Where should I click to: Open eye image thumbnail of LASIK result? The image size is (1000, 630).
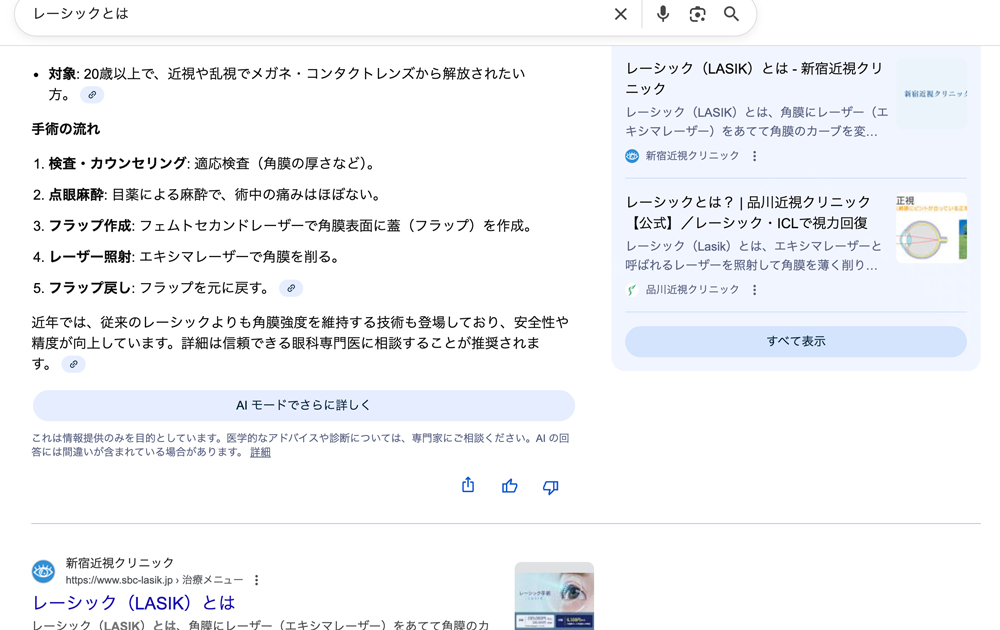pos(554,596)
